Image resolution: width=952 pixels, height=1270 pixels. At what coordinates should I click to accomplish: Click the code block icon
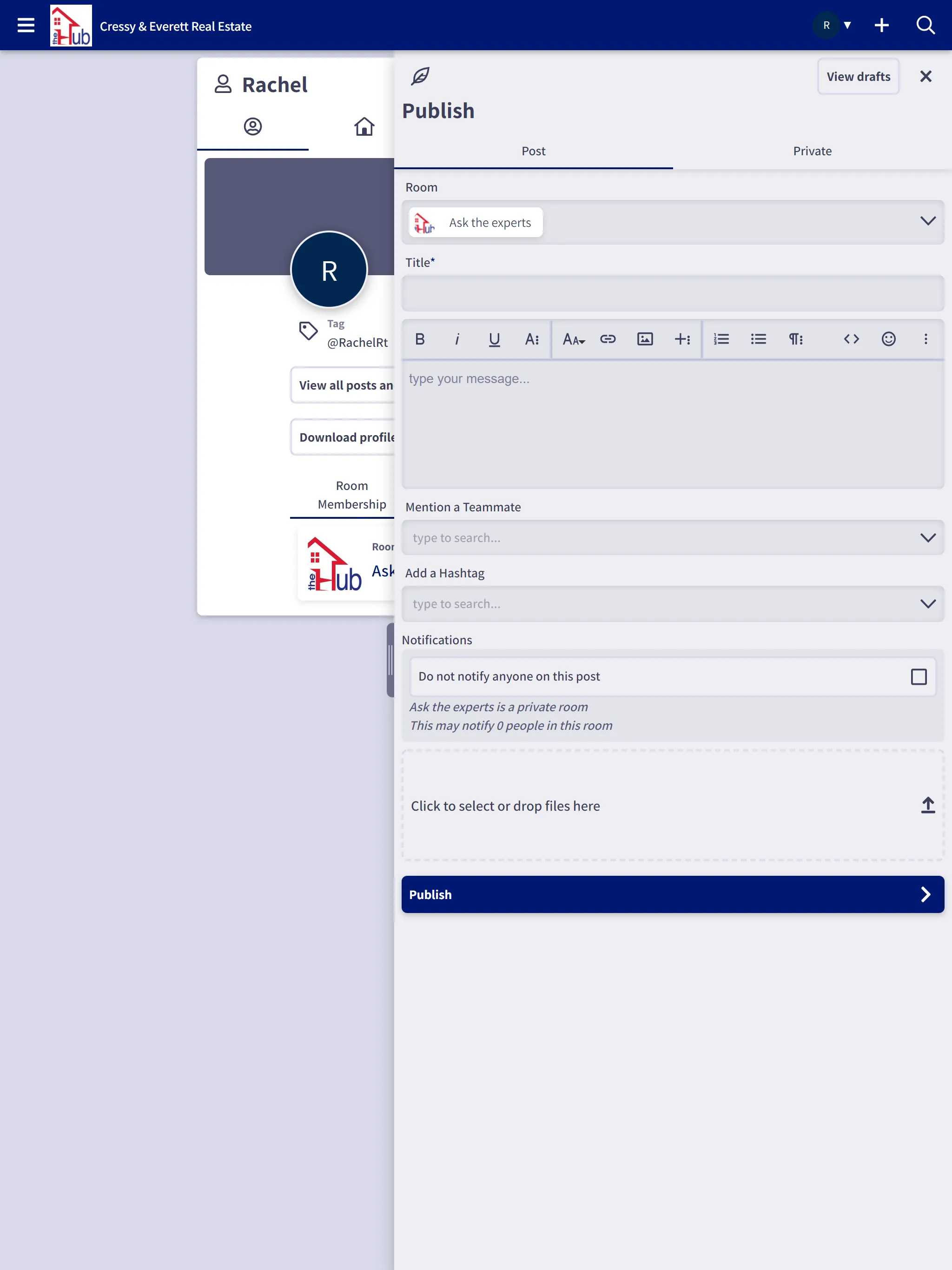pos(851,339)
